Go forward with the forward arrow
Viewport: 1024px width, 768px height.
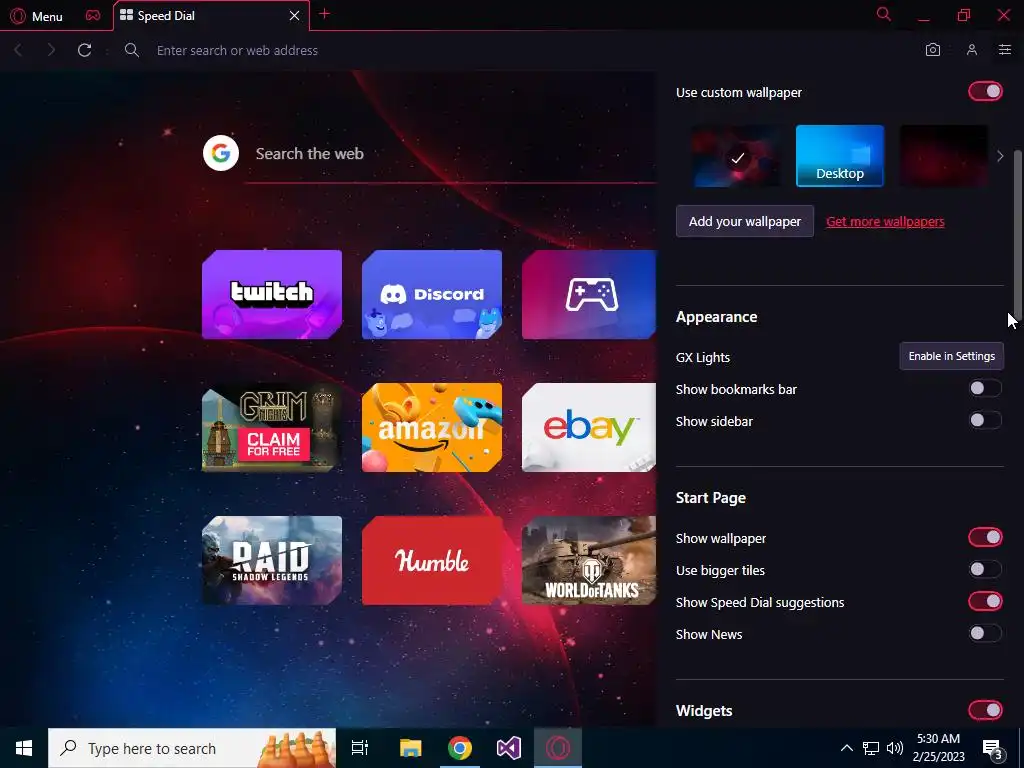click(51, 50)
